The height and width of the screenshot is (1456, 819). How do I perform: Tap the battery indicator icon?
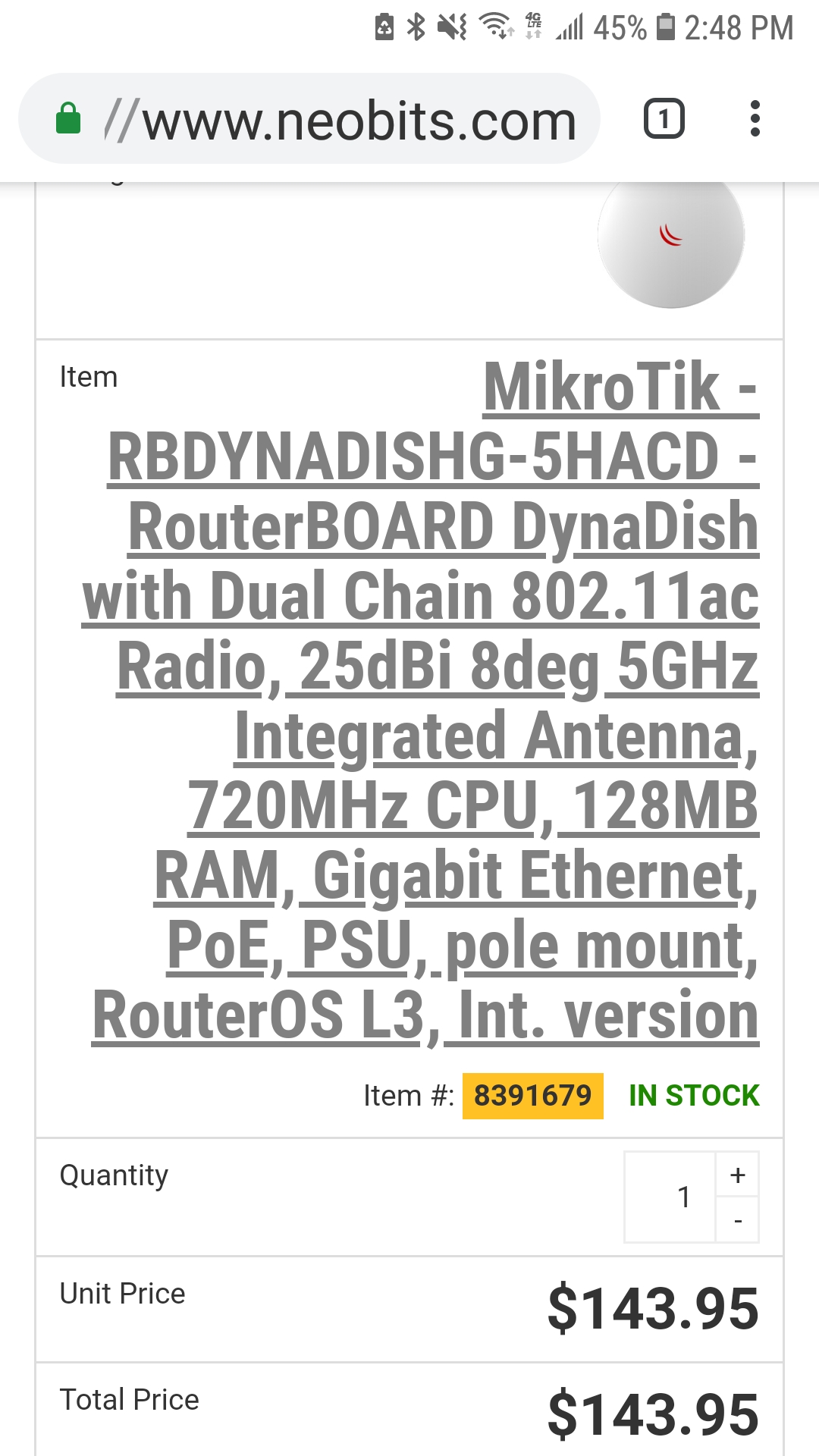[x=665, y=27]
